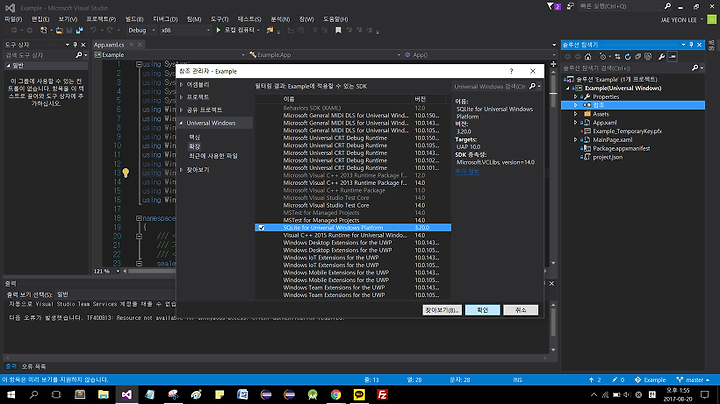Click the Windows Start button

(11, 394)
